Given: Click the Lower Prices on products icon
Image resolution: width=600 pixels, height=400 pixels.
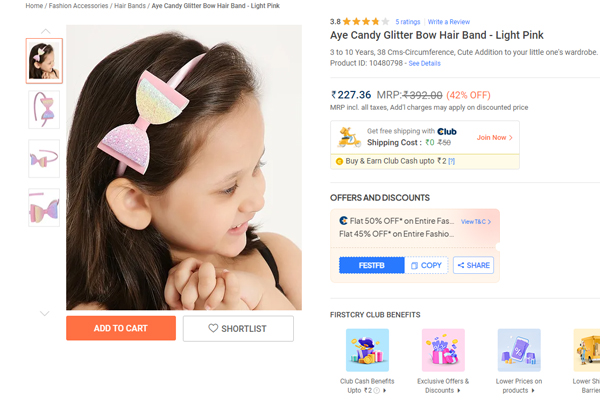Looking at the screenshot, I should click(519, 350).
